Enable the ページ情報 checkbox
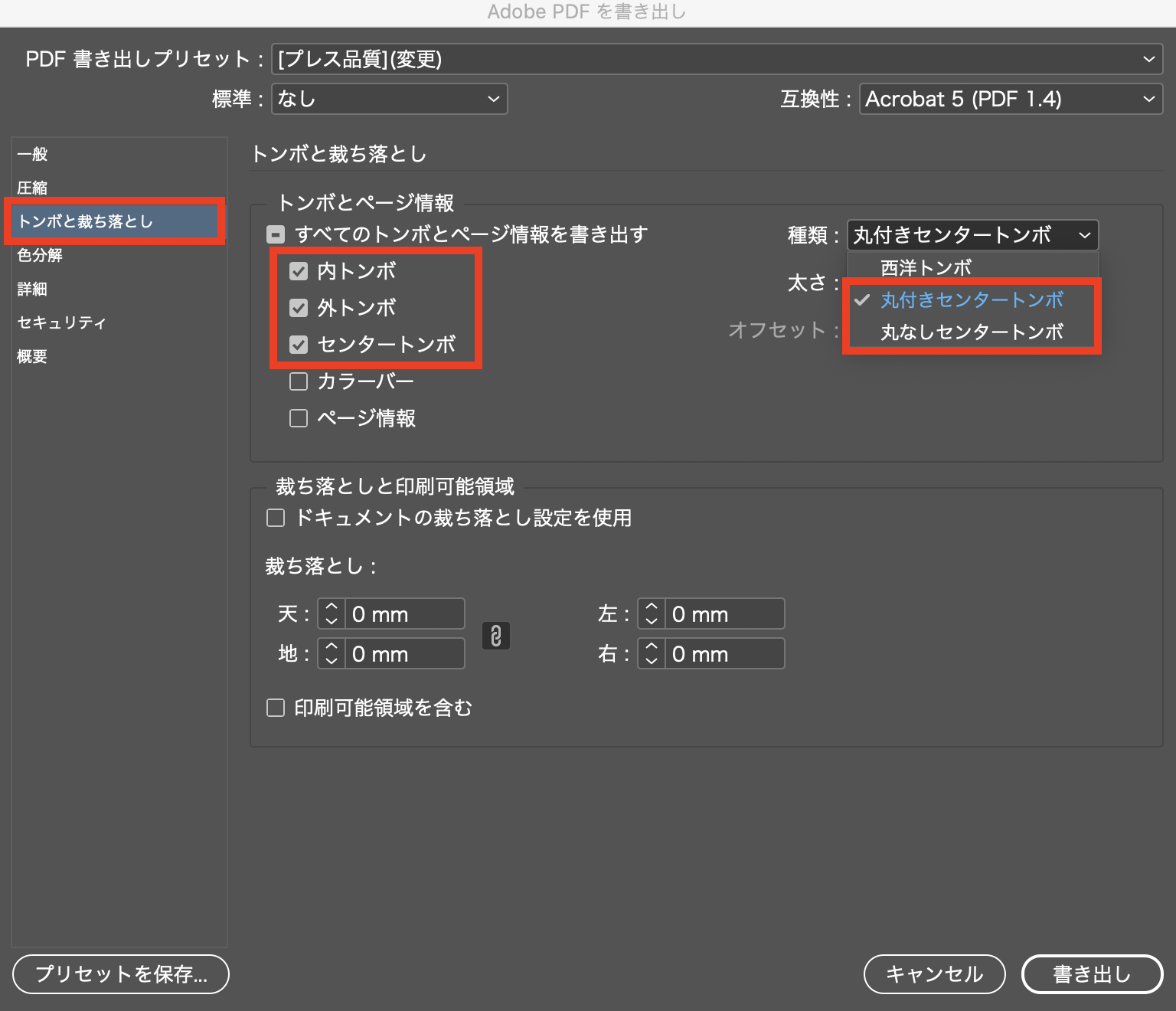Screen dimensions: 1176x1011 (x=299, y=418)
